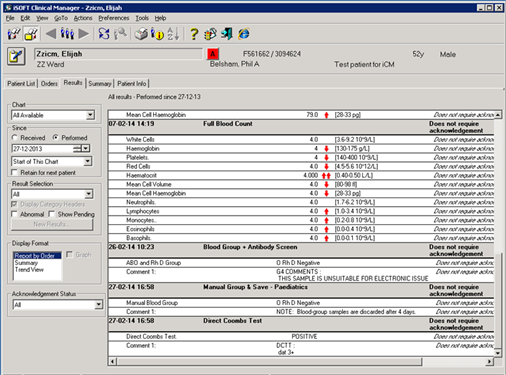506x375 pixels.
Task: Go to previous patient with left arrow
Action: (x=51, y=34)
